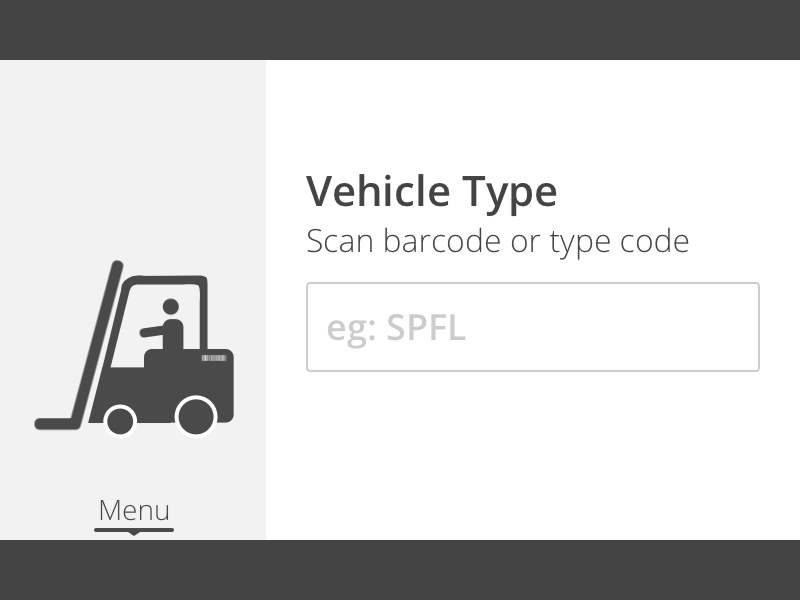Click the forklift driver figure

tap(170, 326)
